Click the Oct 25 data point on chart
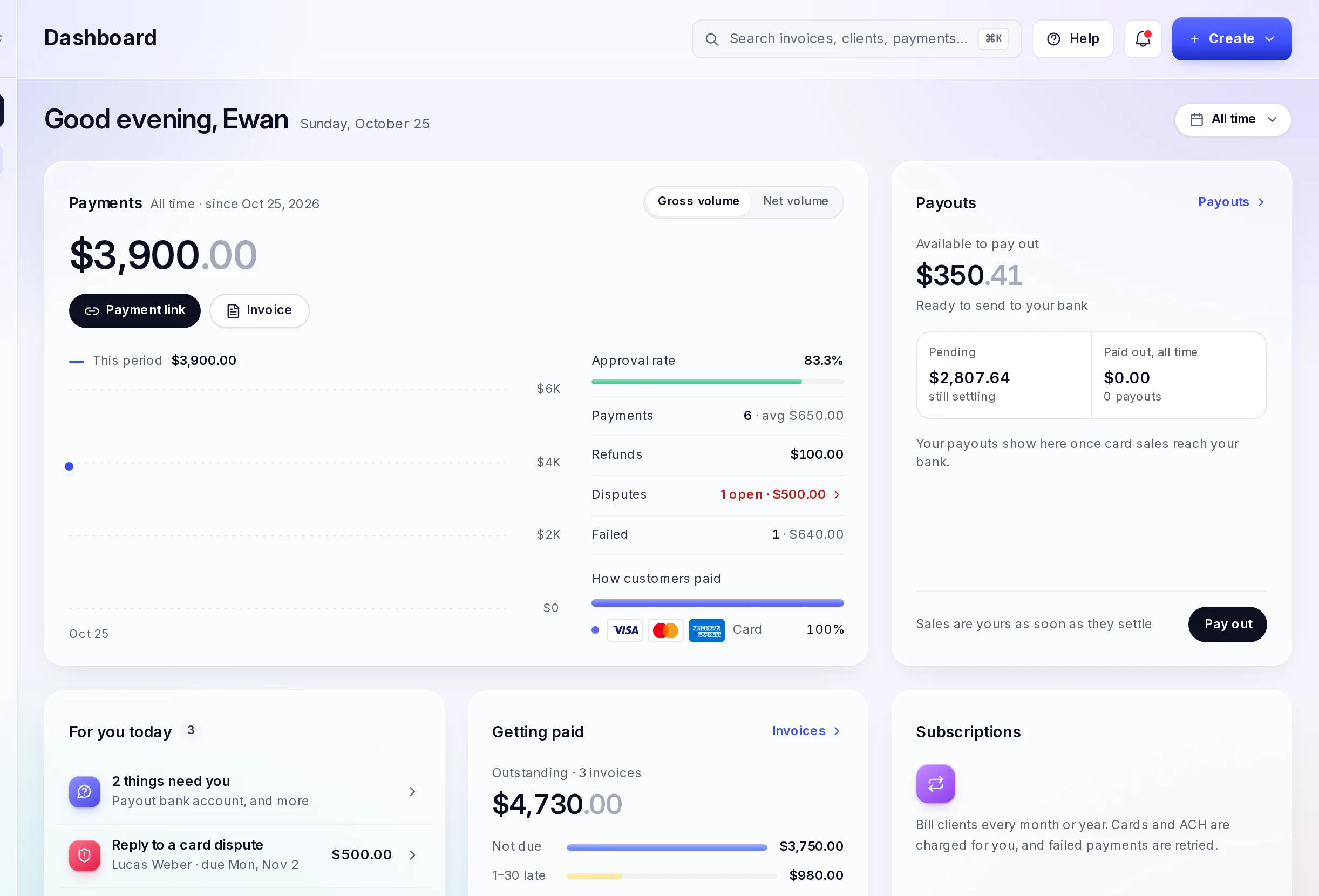This screenshot has width=1319, height=896. pyautogui.click(x=69, y=466)
